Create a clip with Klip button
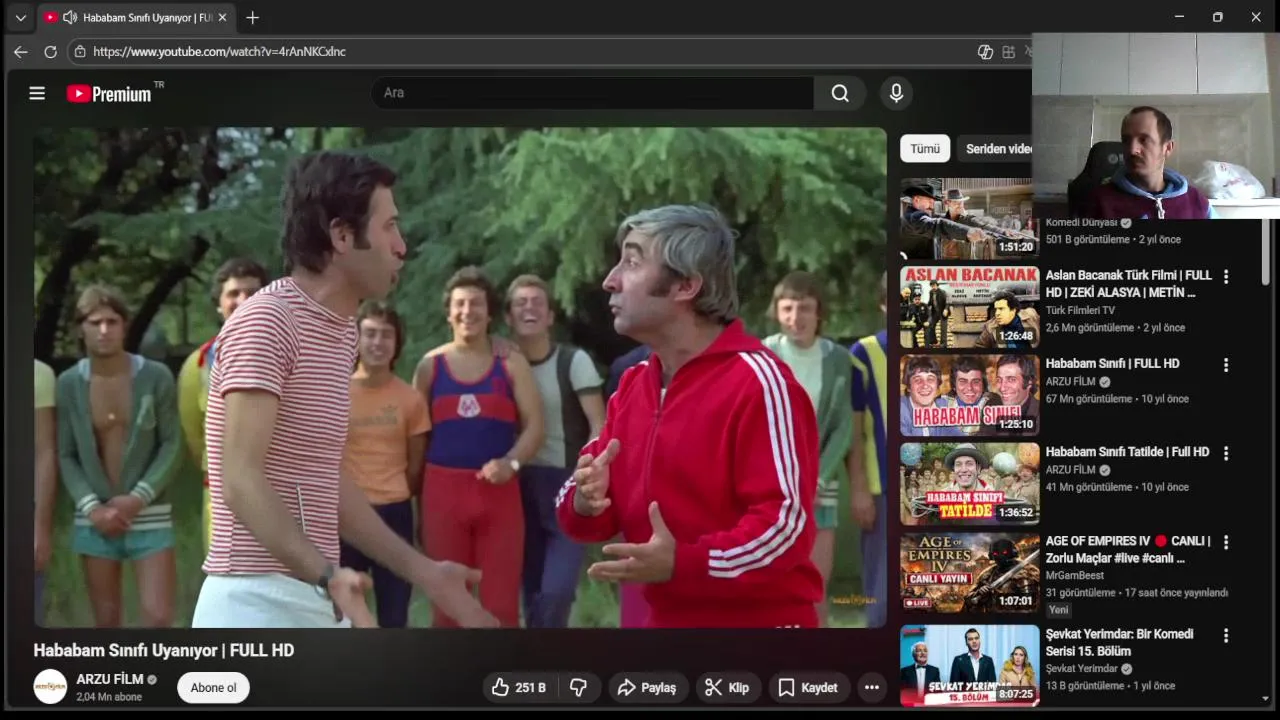1280x720 pixels. tap(727, 687)
